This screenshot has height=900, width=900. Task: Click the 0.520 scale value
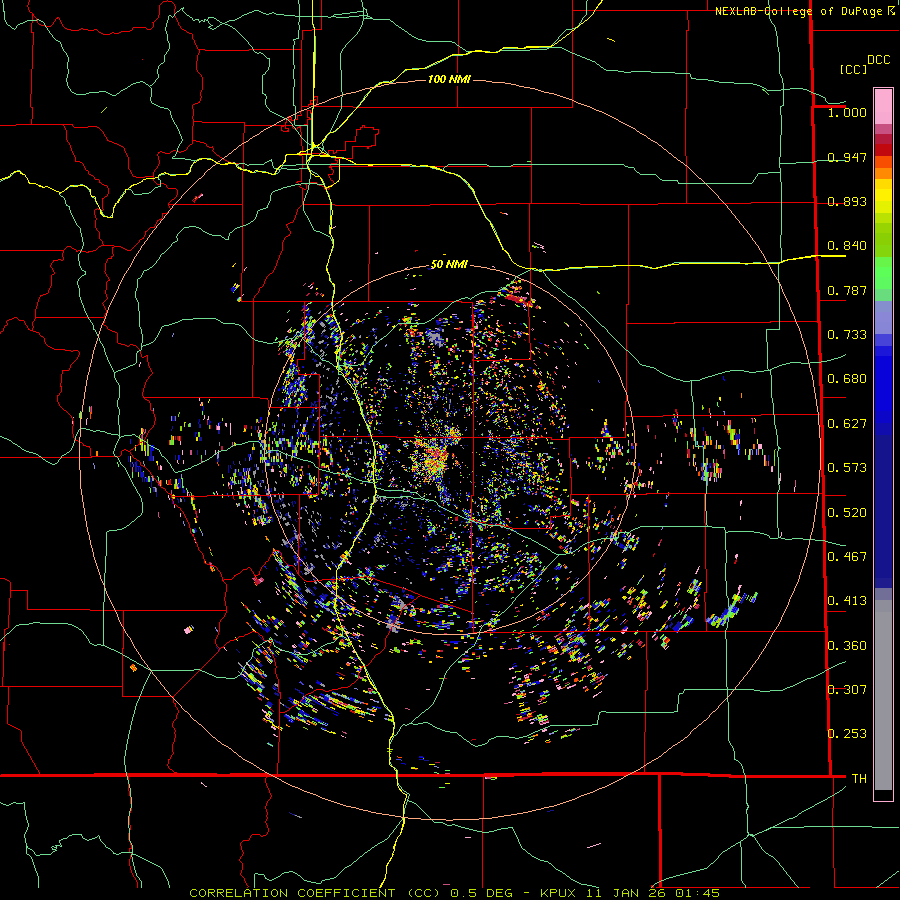pos(847,513)
